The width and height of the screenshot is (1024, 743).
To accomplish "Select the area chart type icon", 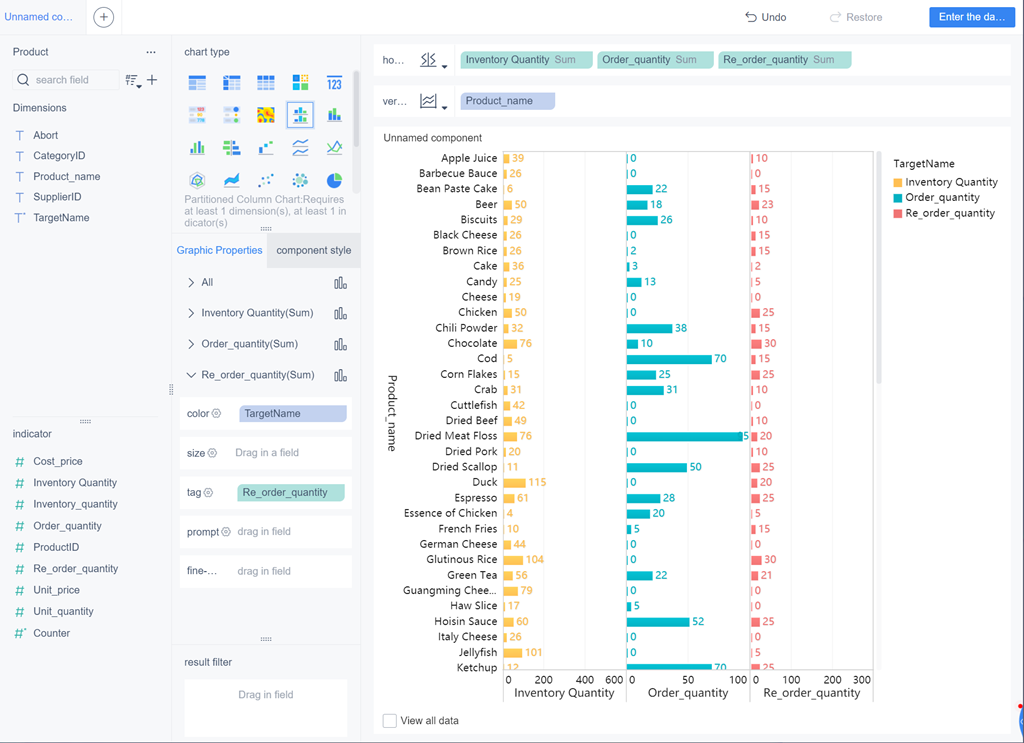I will (232, 180).
